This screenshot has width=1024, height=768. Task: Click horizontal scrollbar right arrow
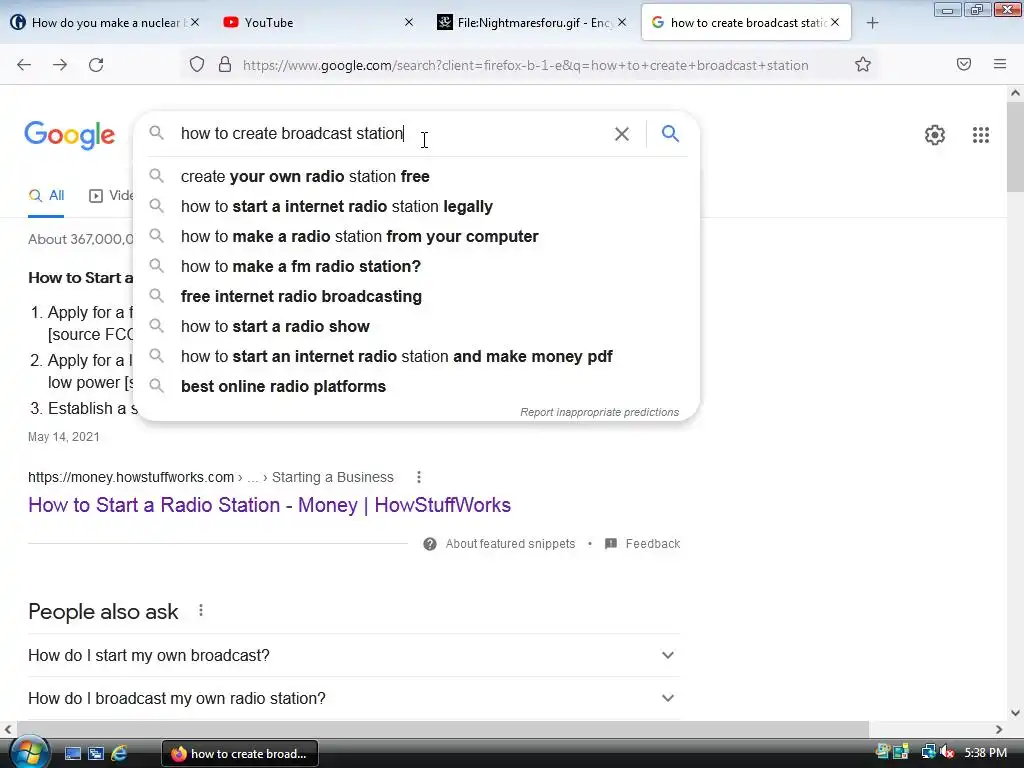(x=999, y=729)
